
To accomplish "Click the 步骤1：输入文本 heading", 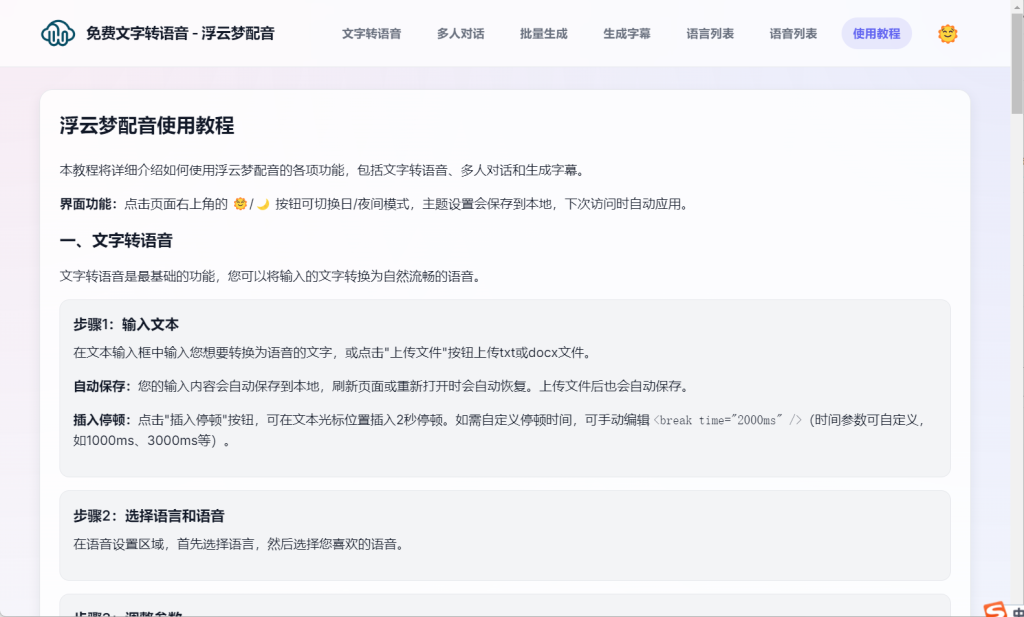I will click(x=126, y=324).
